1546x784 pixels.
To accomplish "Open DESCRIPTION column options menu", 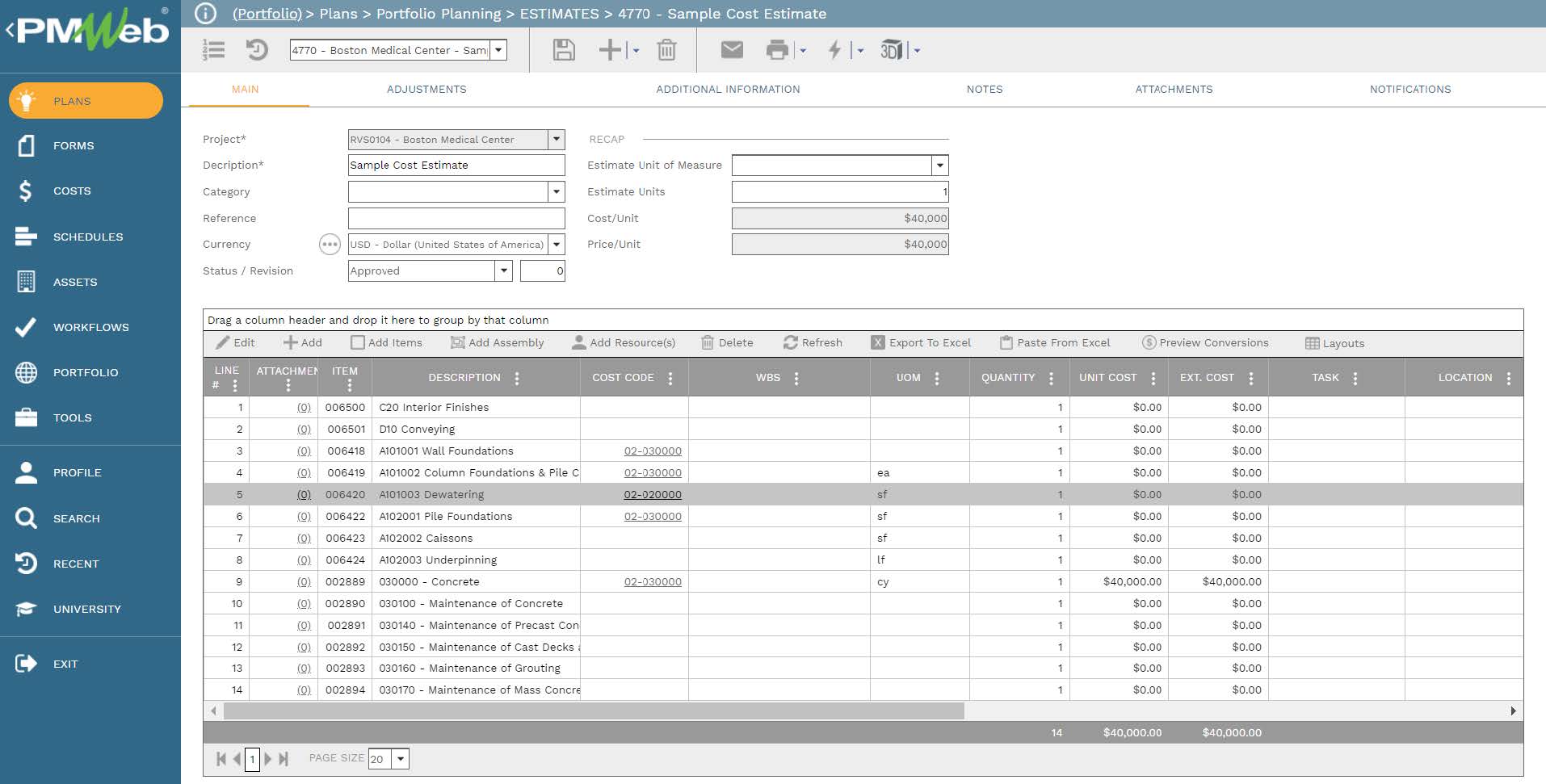I will [517, 378].
